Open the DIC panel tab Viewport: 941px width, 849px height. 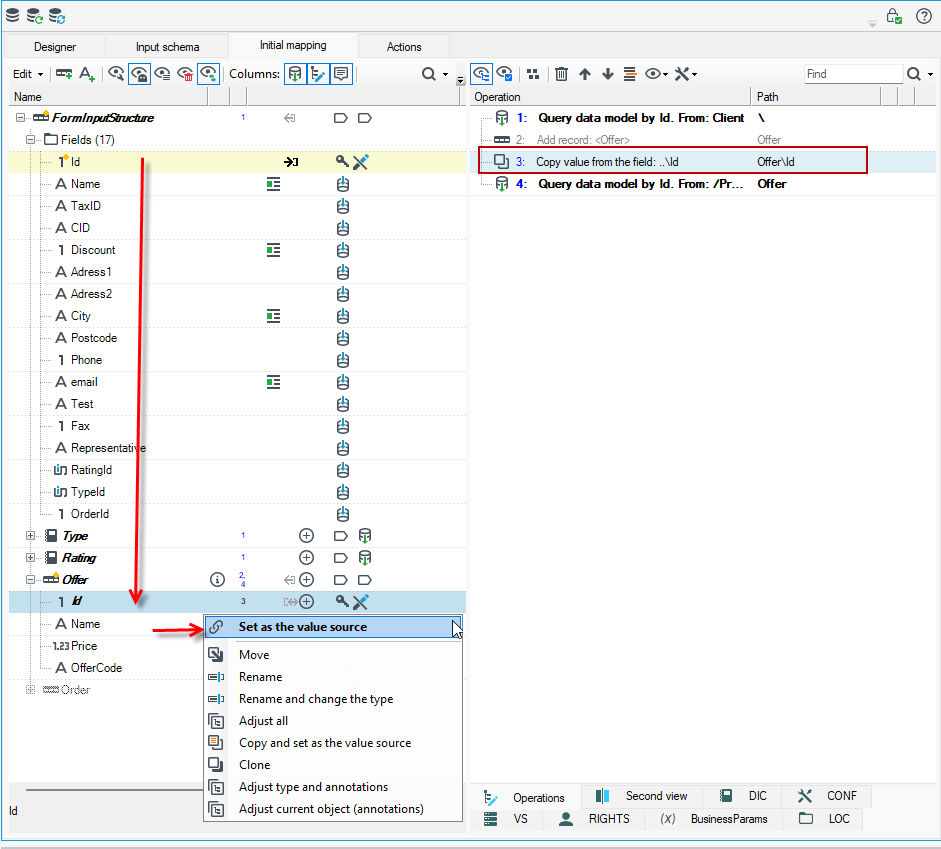tap(744, 796)
